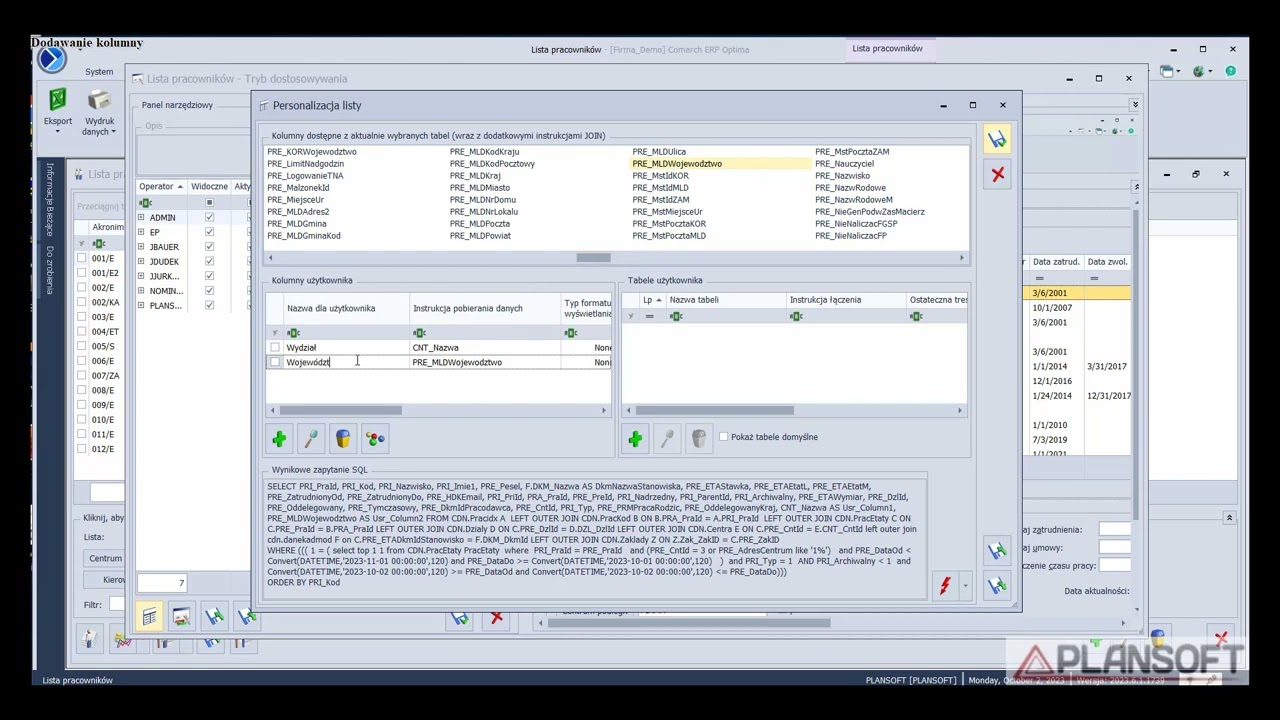Click the Comarch round application logo button
Viewport: 1280px width, 720px height.
point(51,59)
